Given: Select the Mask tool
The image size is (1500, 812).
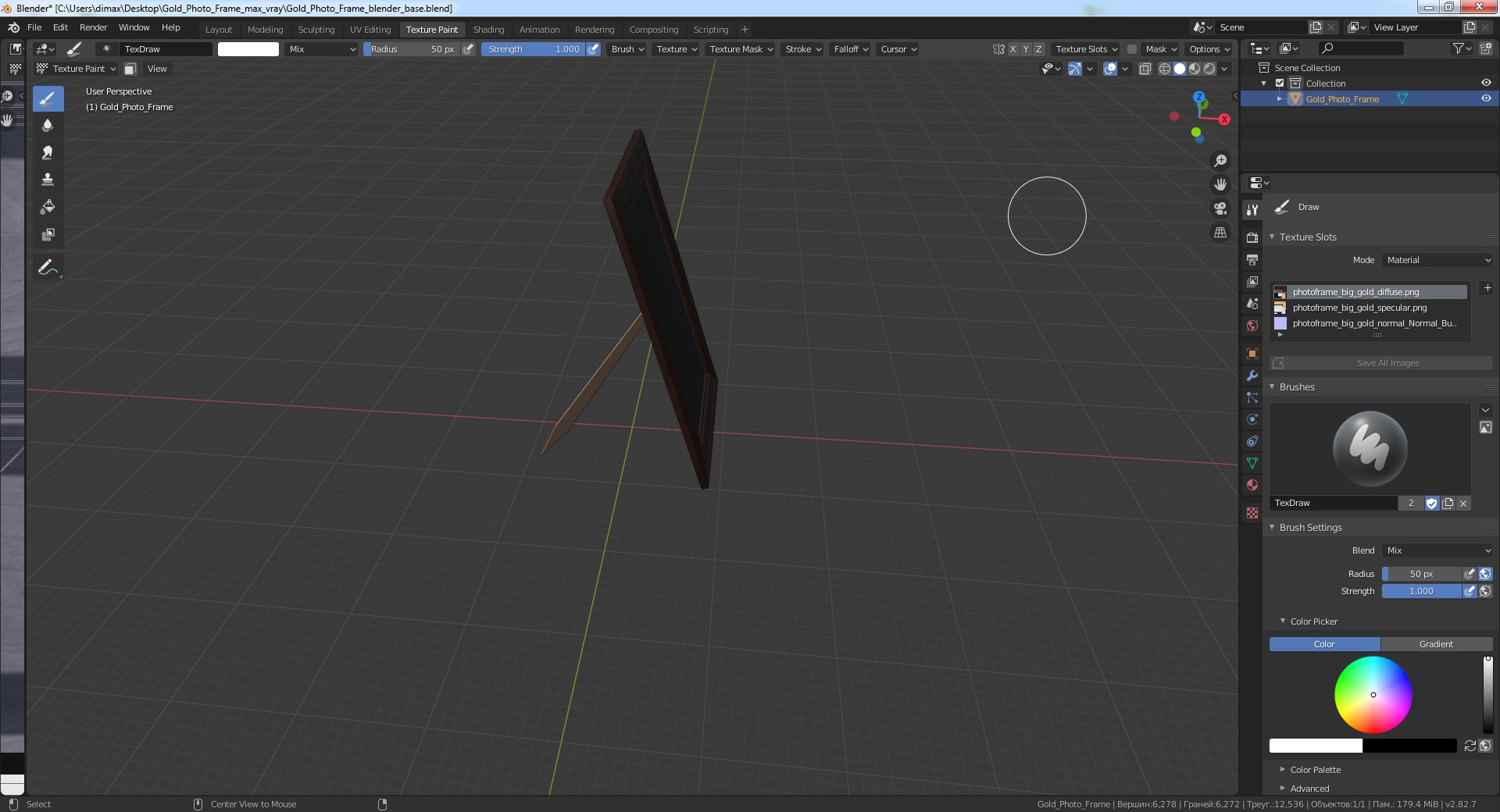Looking at the screenshot, I should pos(48,234).
